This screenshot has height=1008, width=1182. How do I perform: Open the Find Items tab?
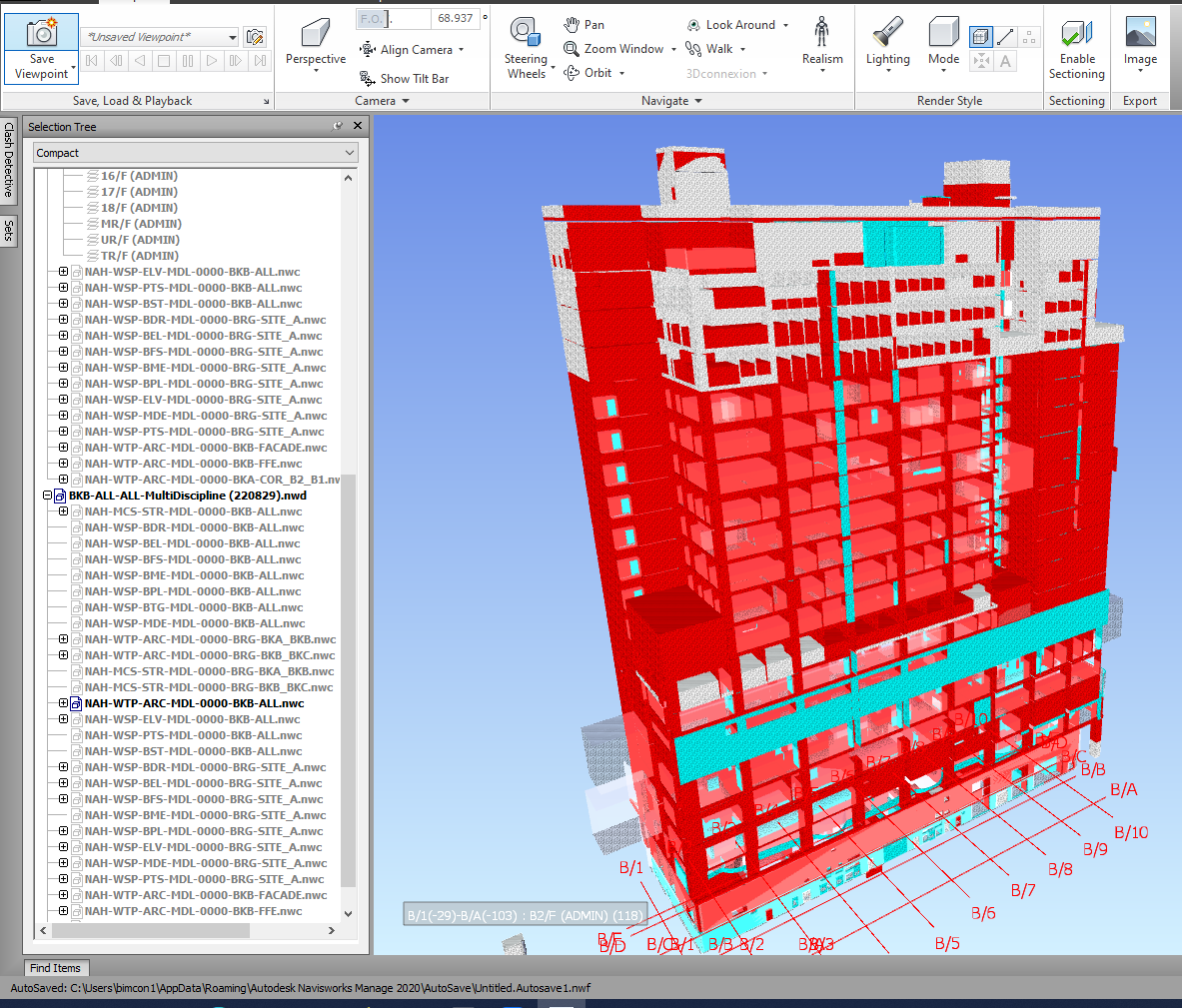(55, 968)
